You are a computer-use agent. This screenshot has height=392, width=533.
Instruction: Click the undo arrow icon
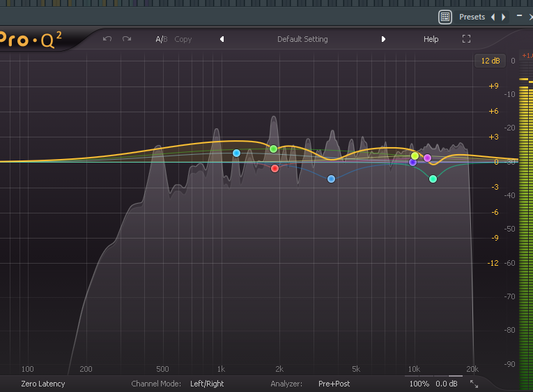pos(107,39)
